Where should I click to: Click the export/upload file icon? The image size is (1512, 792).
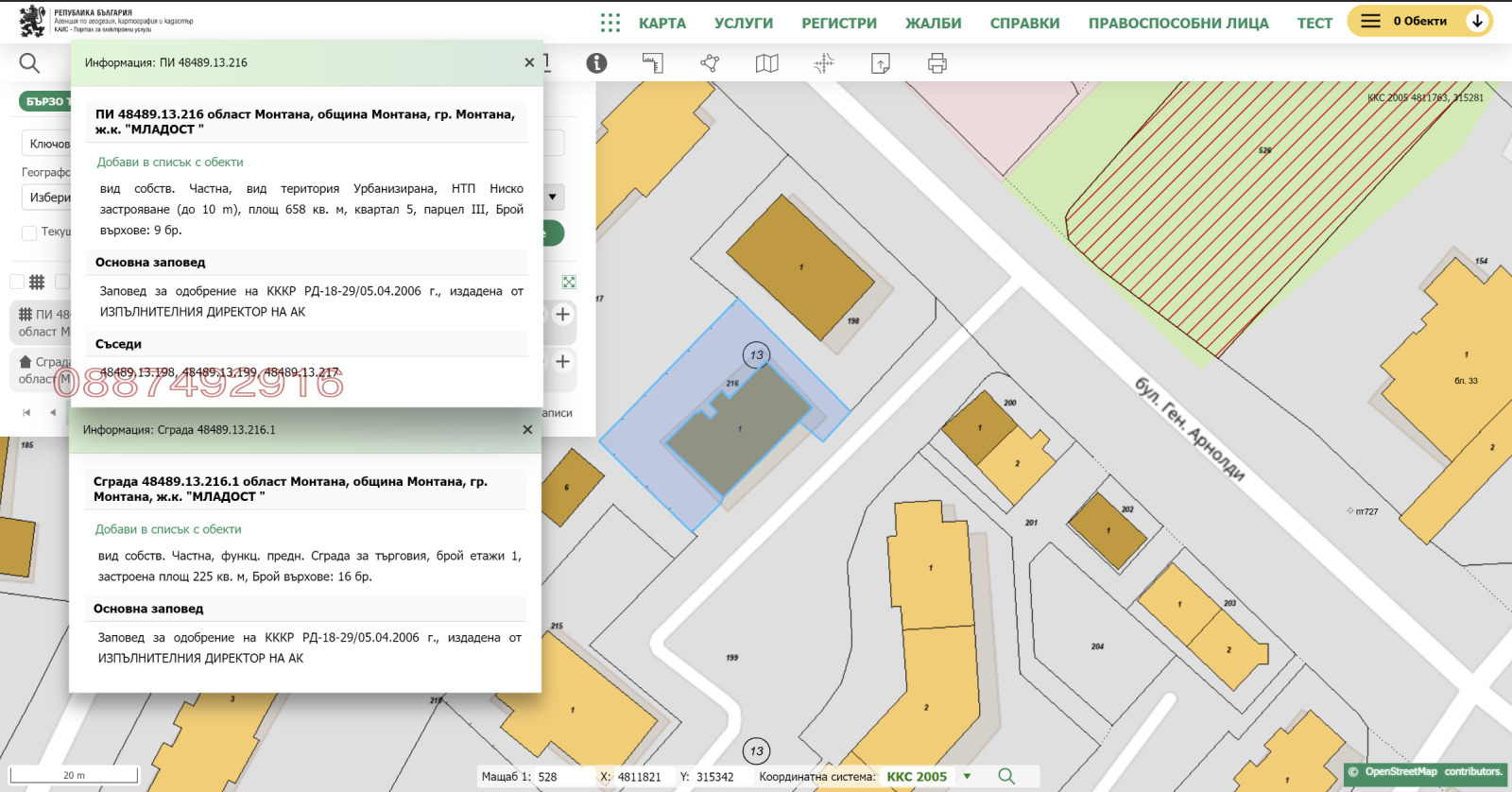pos(880,63)
